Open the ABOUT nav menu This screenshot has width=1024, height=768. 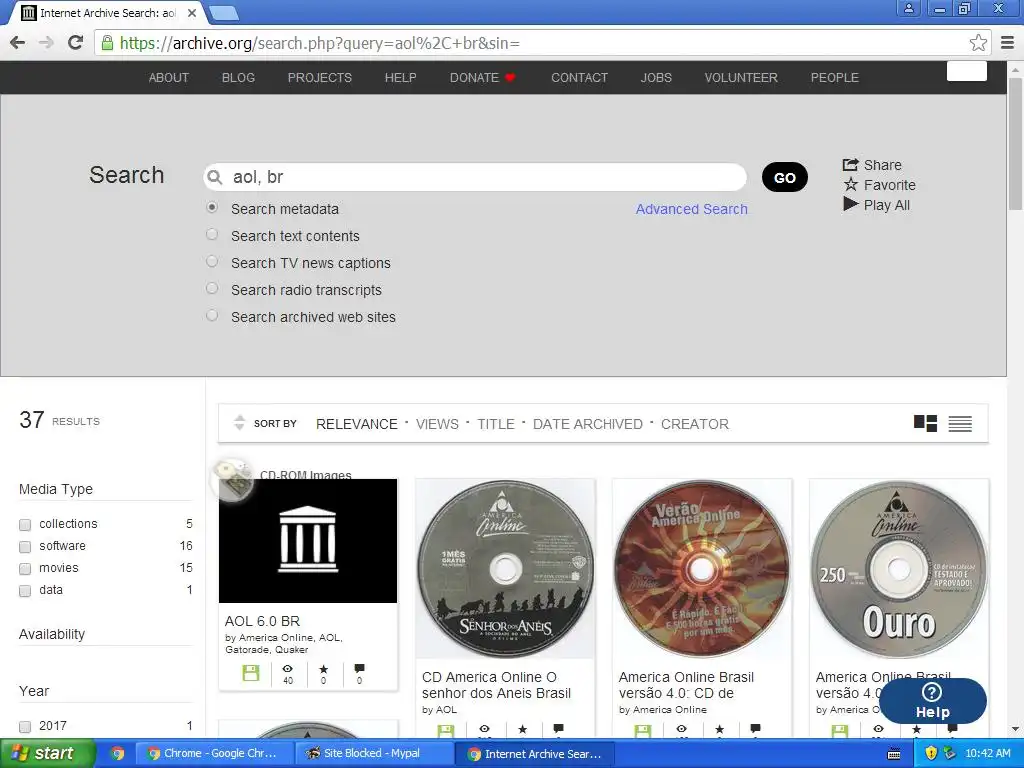tap(168, 77)
